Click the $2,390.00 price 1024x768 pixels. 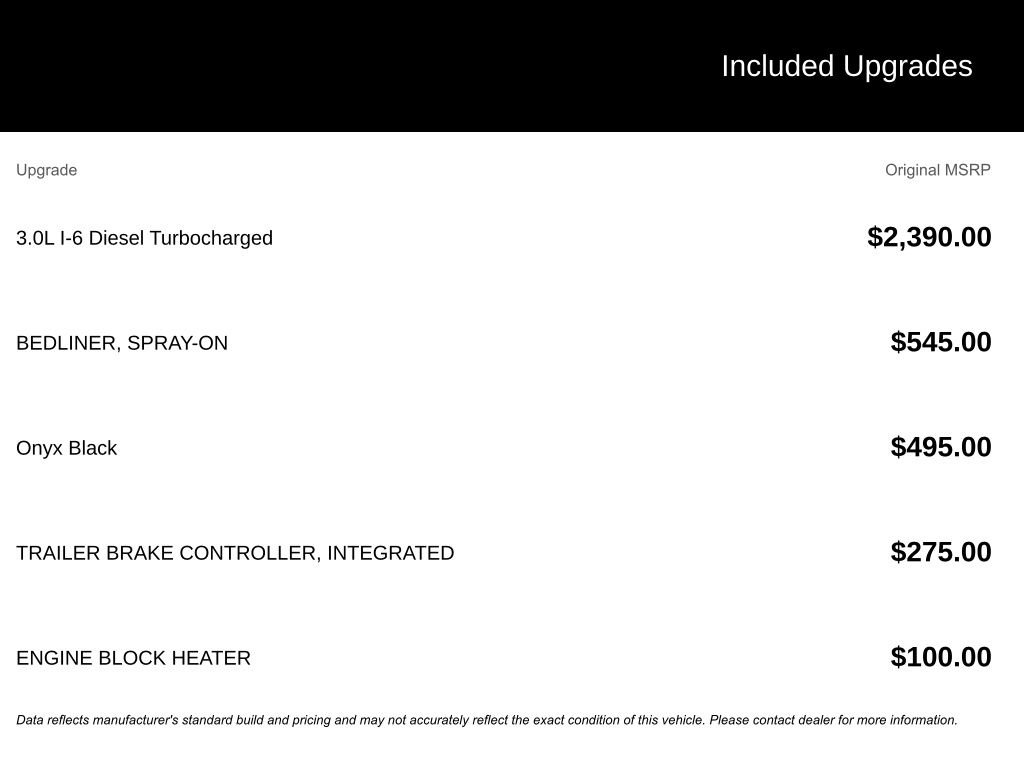929,237
